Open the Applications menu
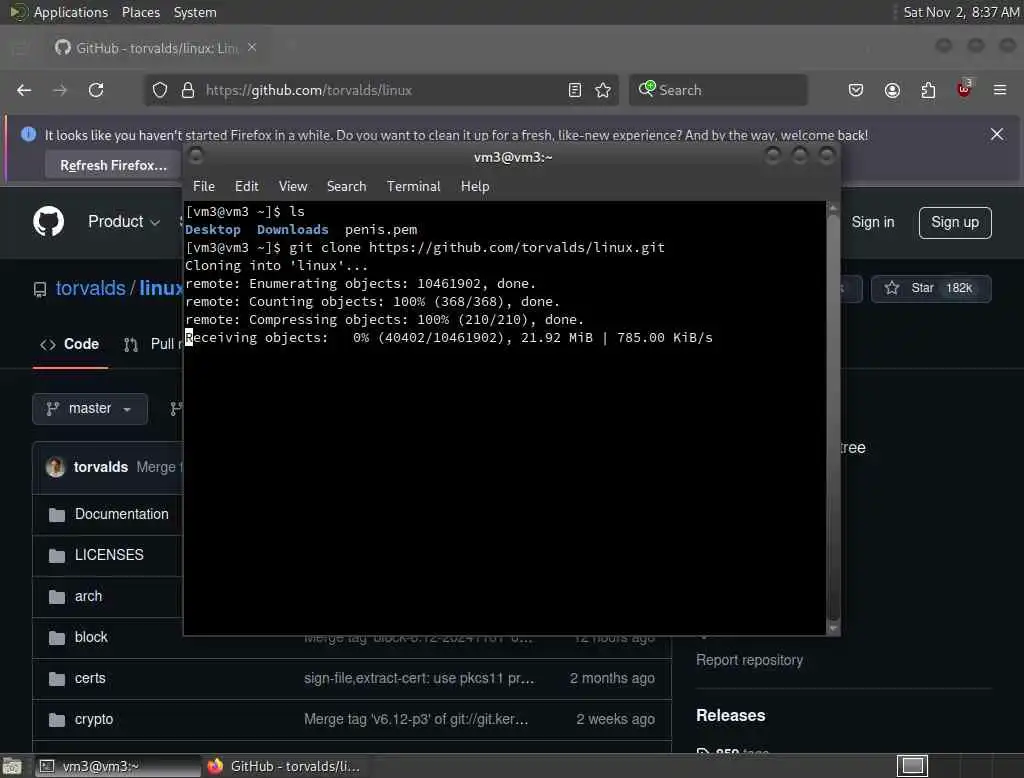 click(x=71, y=12)
